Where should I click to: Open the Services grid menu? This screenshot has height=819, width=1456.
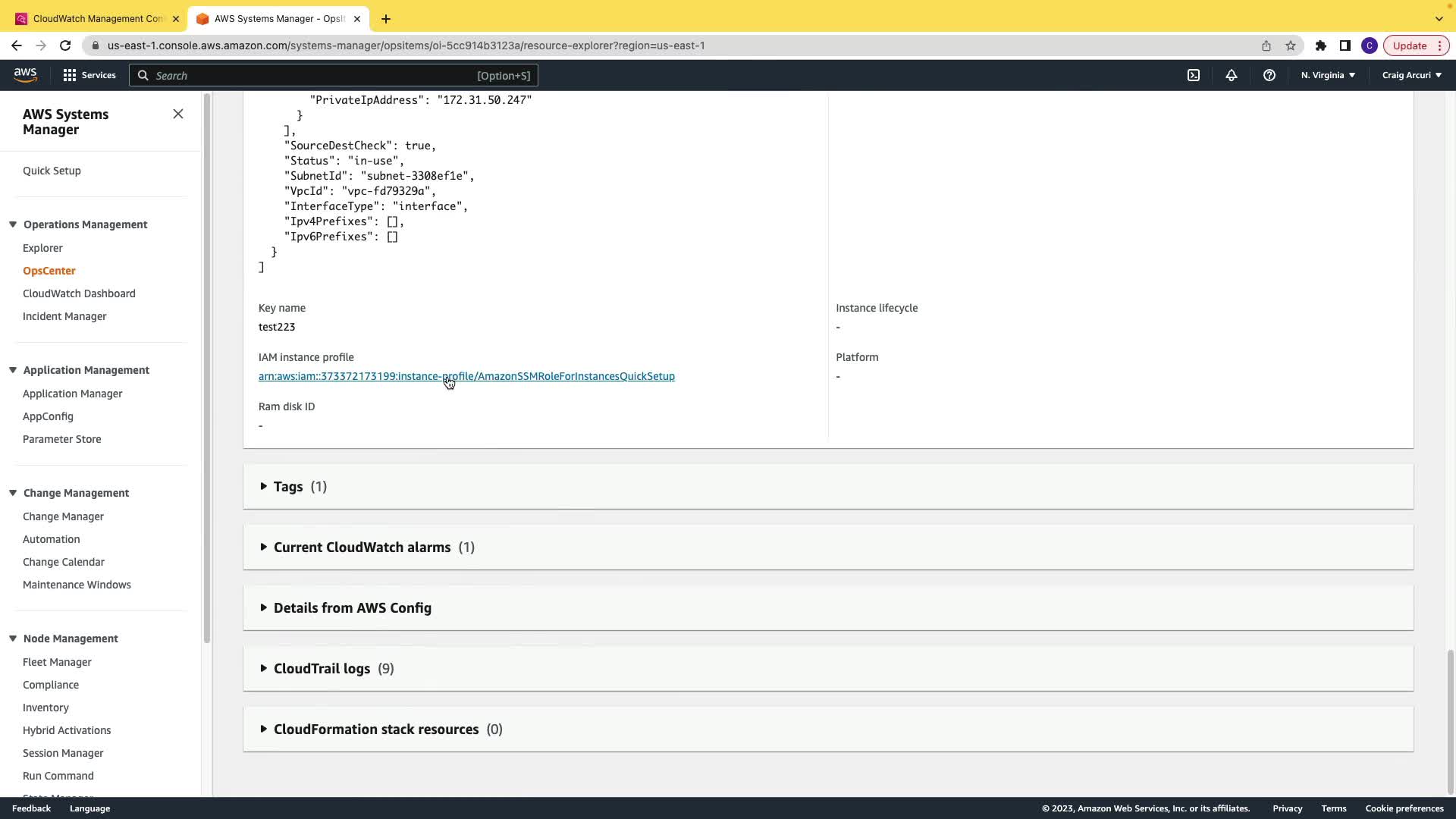click(x=89, y=75)
